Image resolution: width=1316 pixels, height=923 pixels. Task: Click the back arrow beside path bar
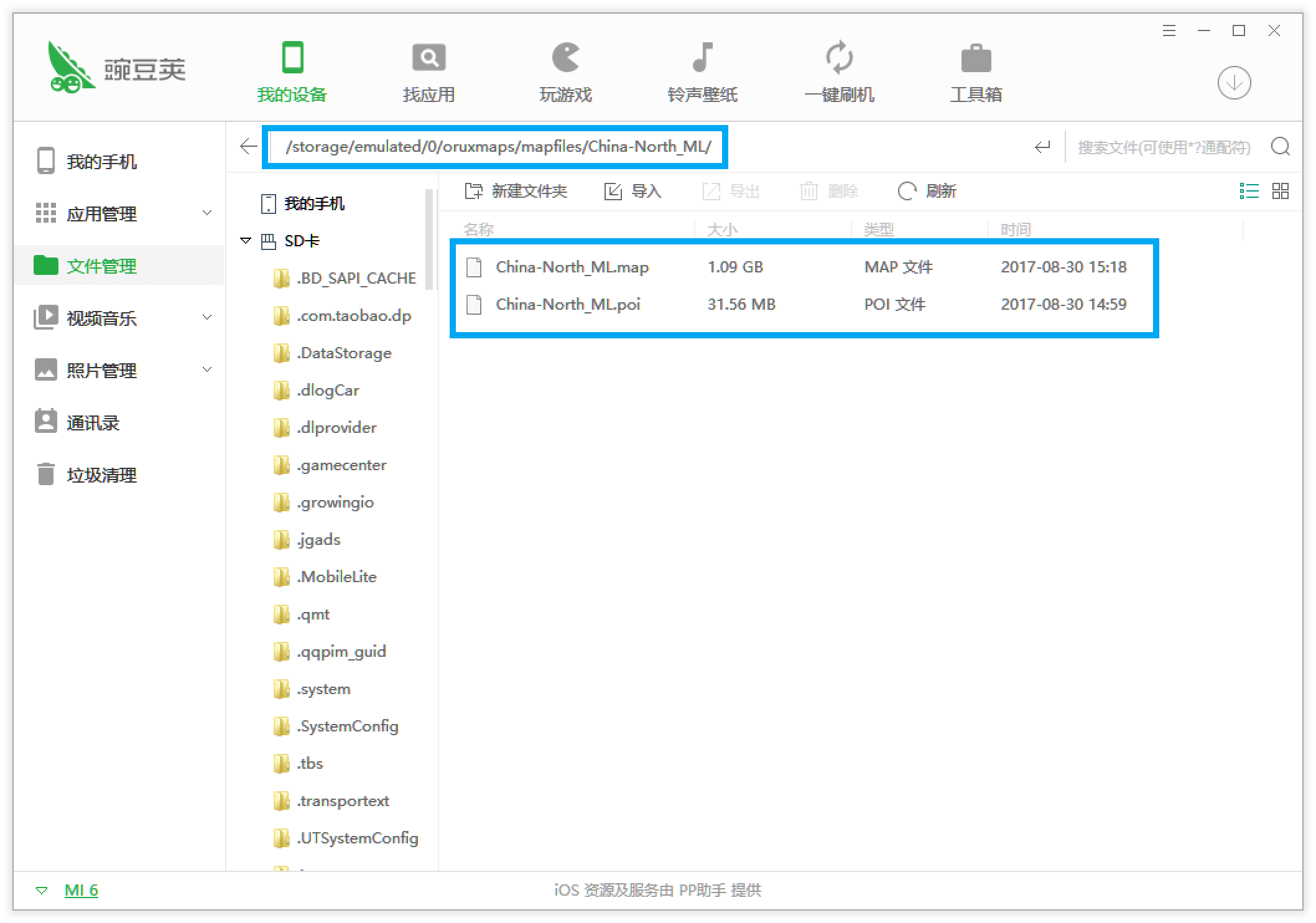pos(248,147)
